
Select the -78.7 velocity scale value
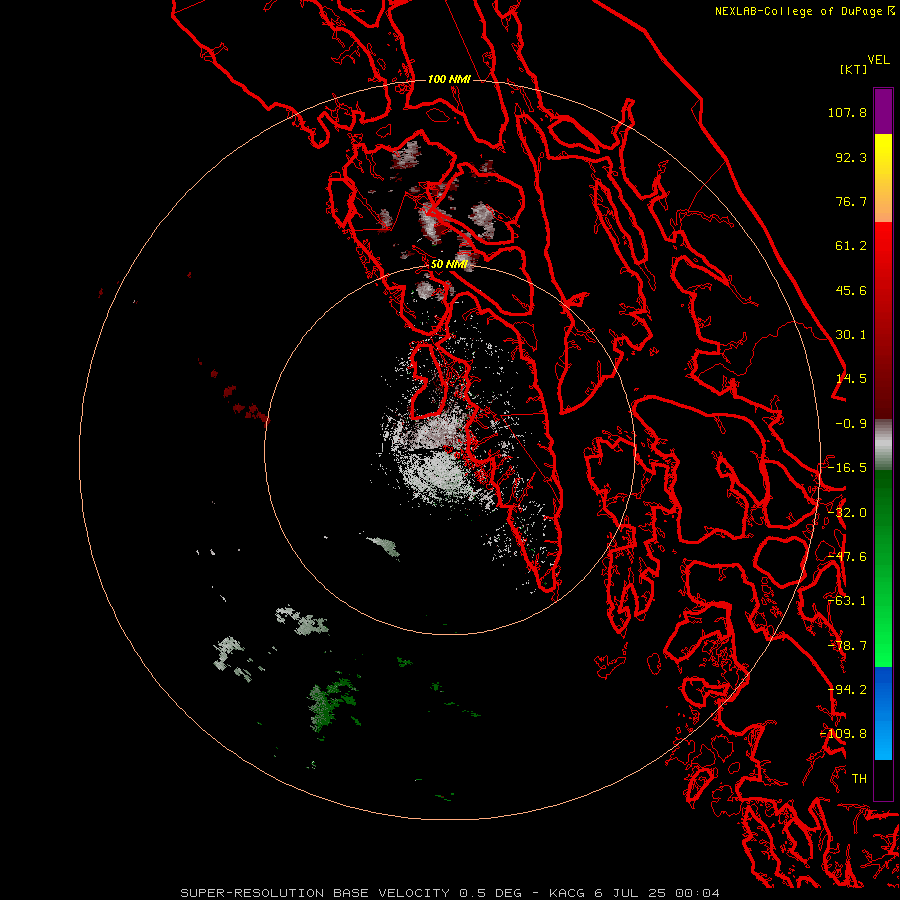point(847,646)
